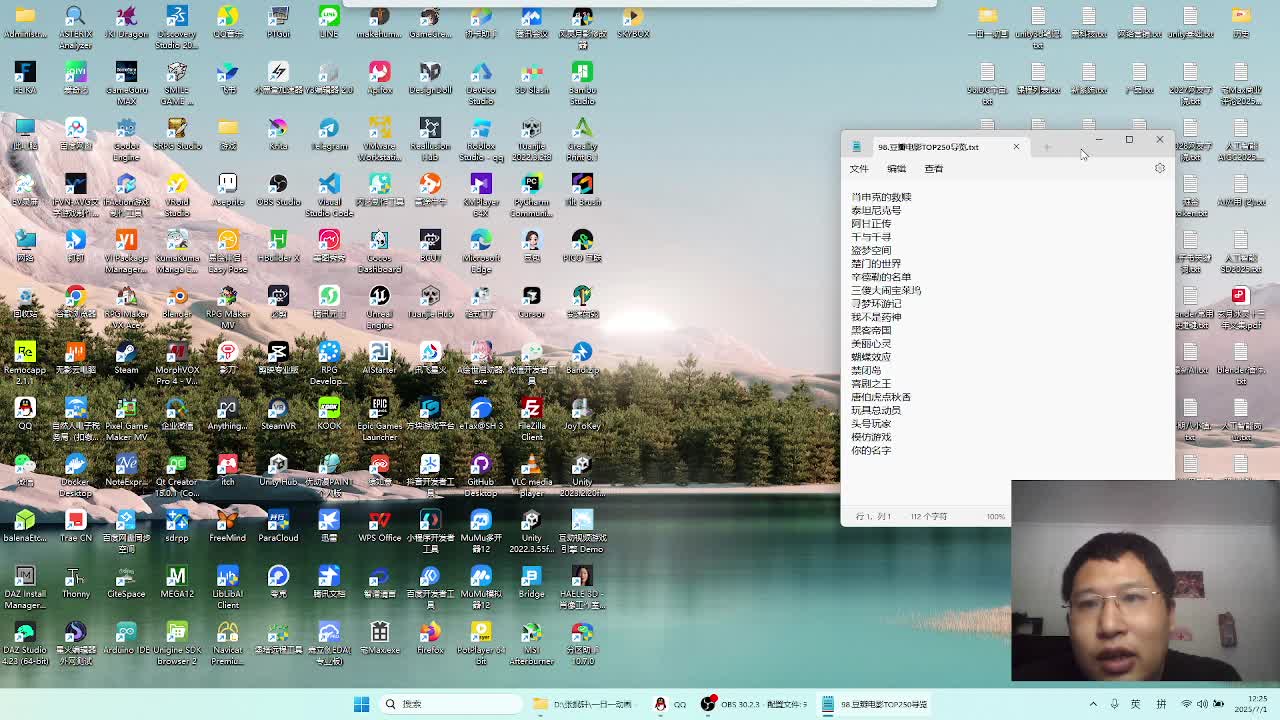
Task: Select the Unreal Engine desktop icon
Action: coord(379,307)
